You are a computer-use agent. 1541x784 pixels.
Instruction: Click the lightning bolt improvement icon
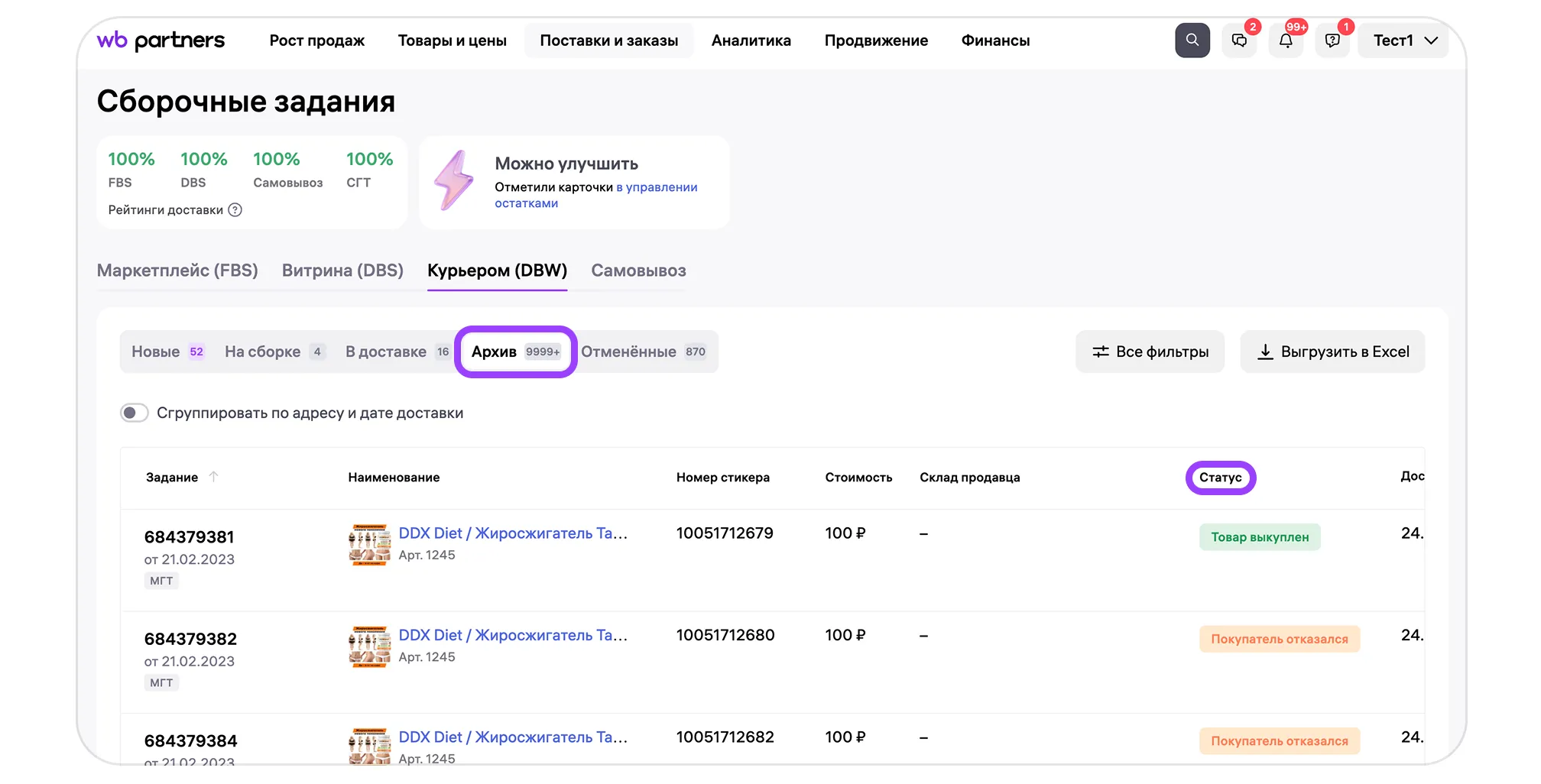(454, 180)
